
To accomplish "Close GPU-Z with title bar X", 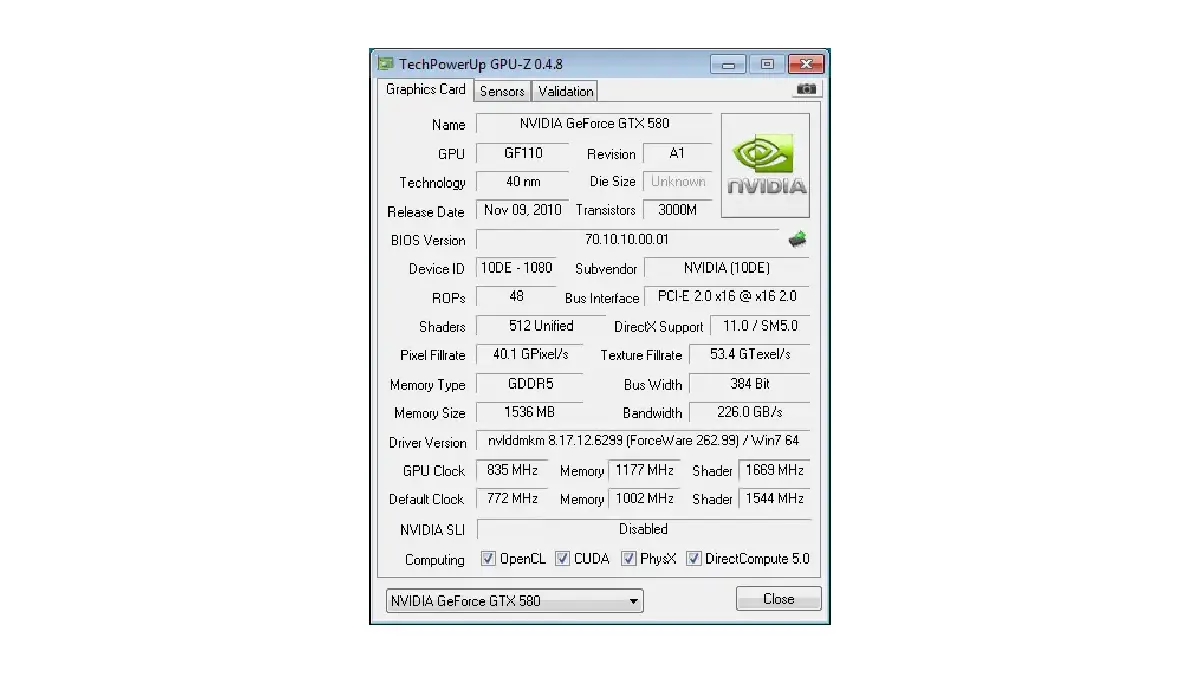I will (x=805, y=64).
